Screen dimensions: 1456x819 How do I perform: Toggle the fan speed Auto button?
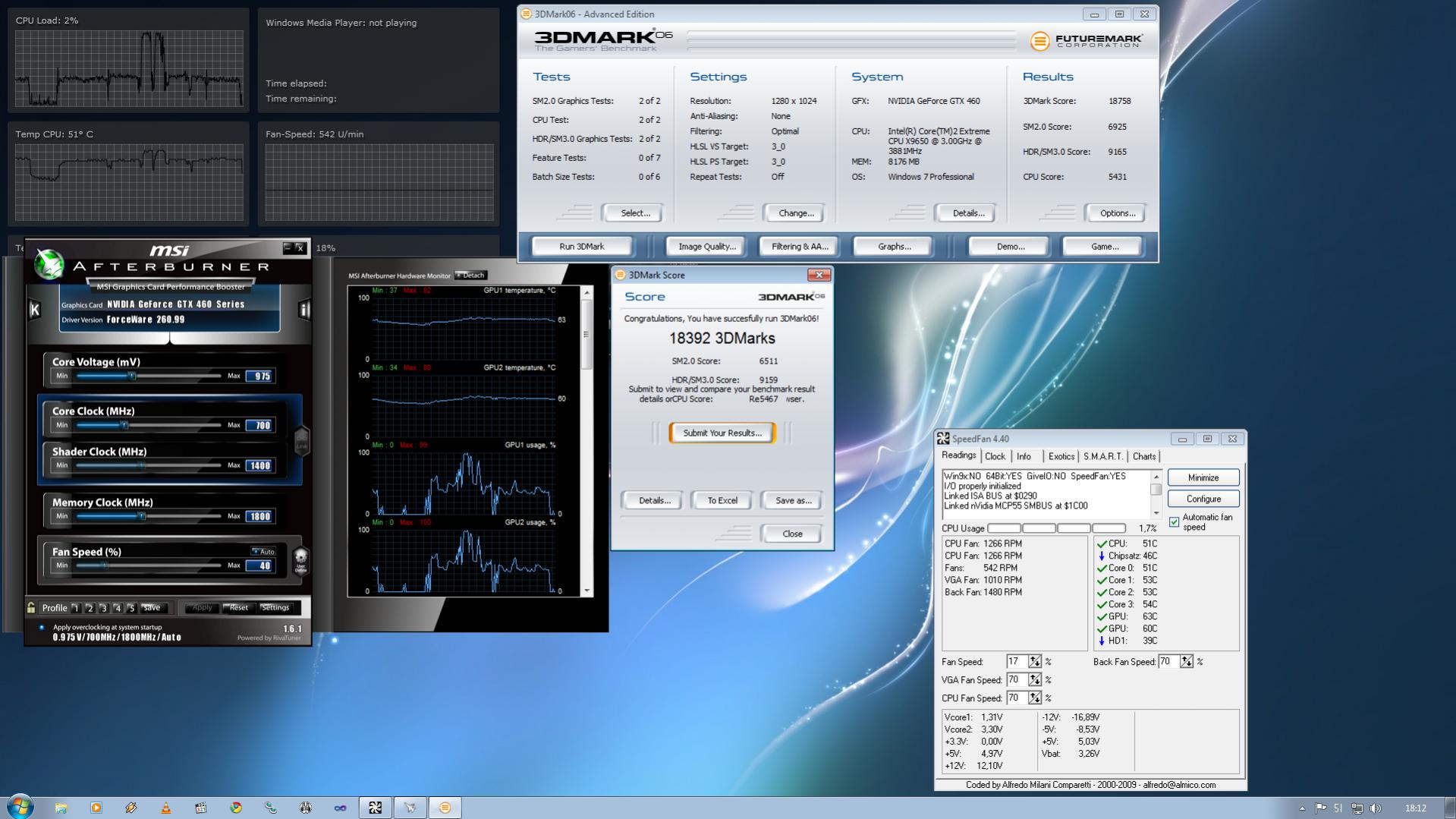pyautogui.click(x=263, y=552)
